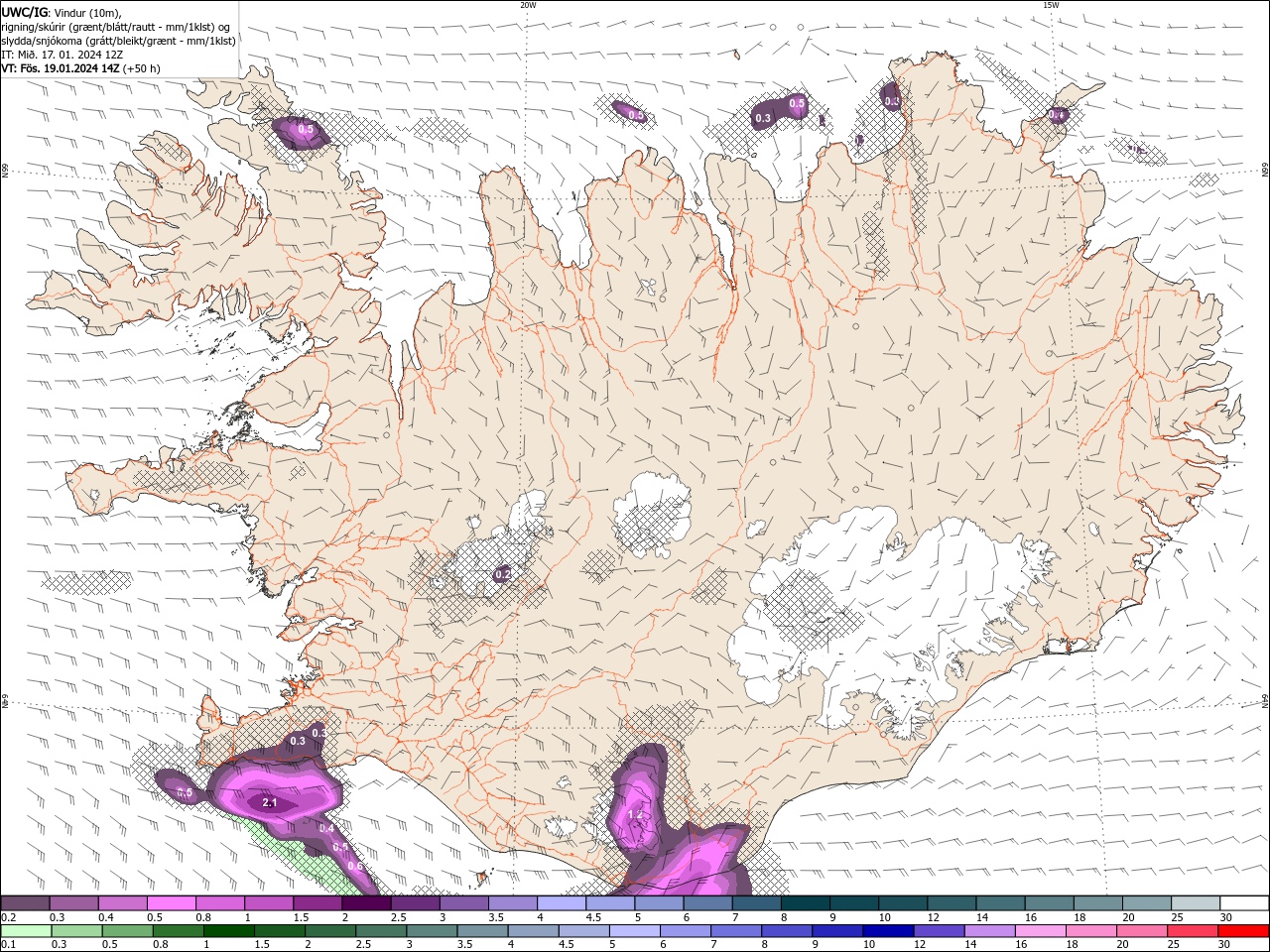Click the "0.1" value on the rain scale

(x=9, y=944)
